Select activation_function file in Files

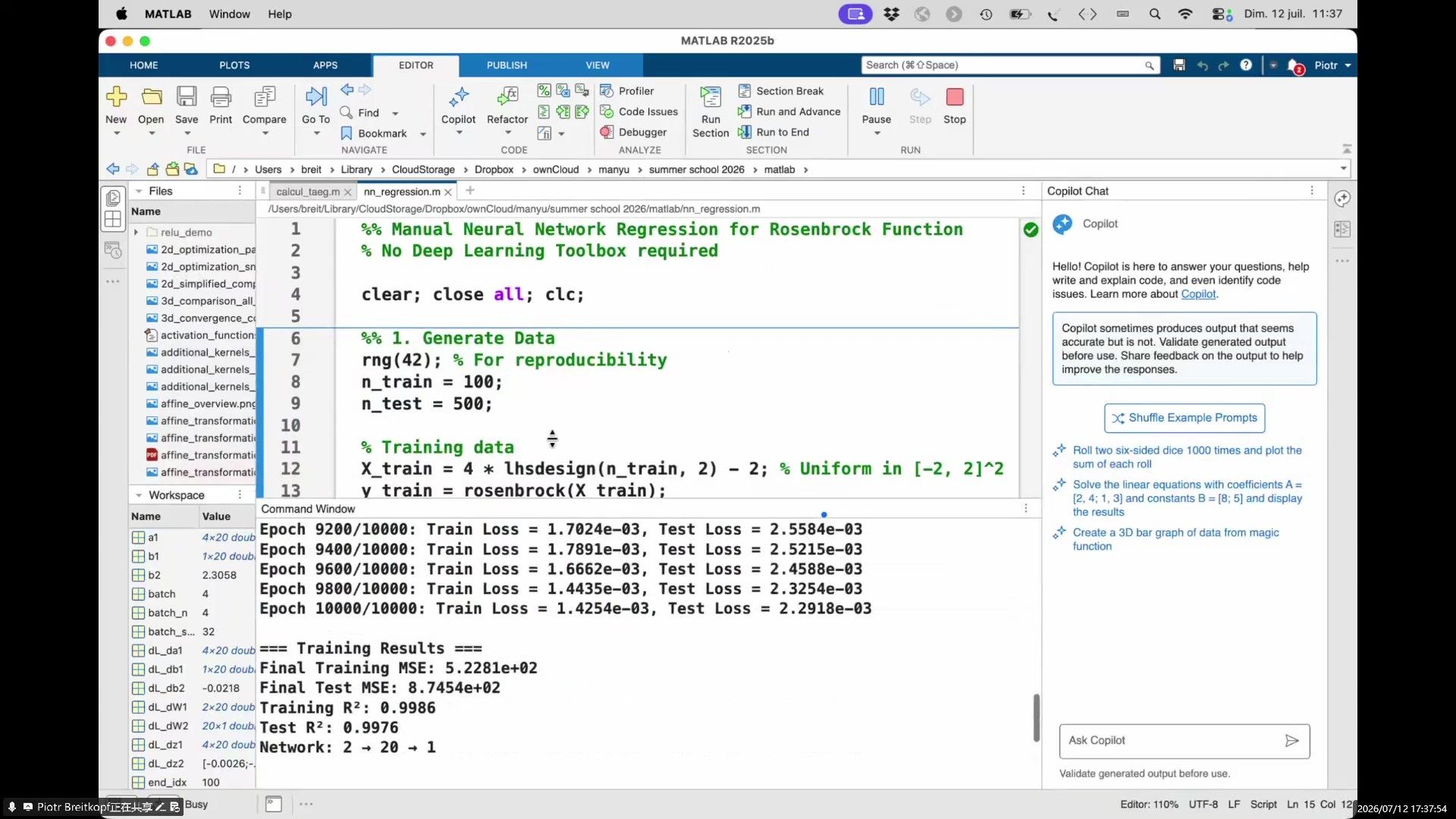(200, 335)
